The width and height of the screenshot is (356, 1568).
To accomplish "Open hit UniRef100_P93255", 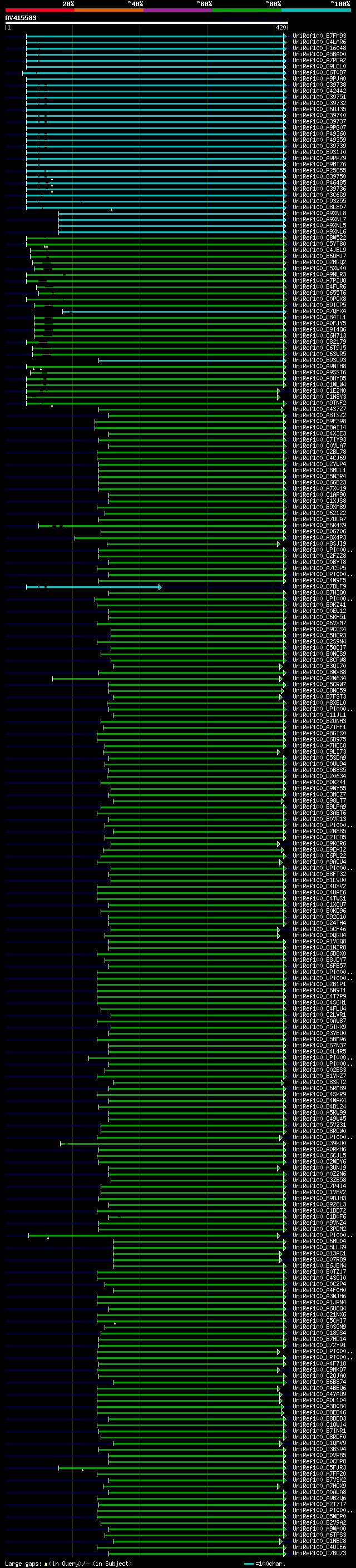I will pos(319,201).
